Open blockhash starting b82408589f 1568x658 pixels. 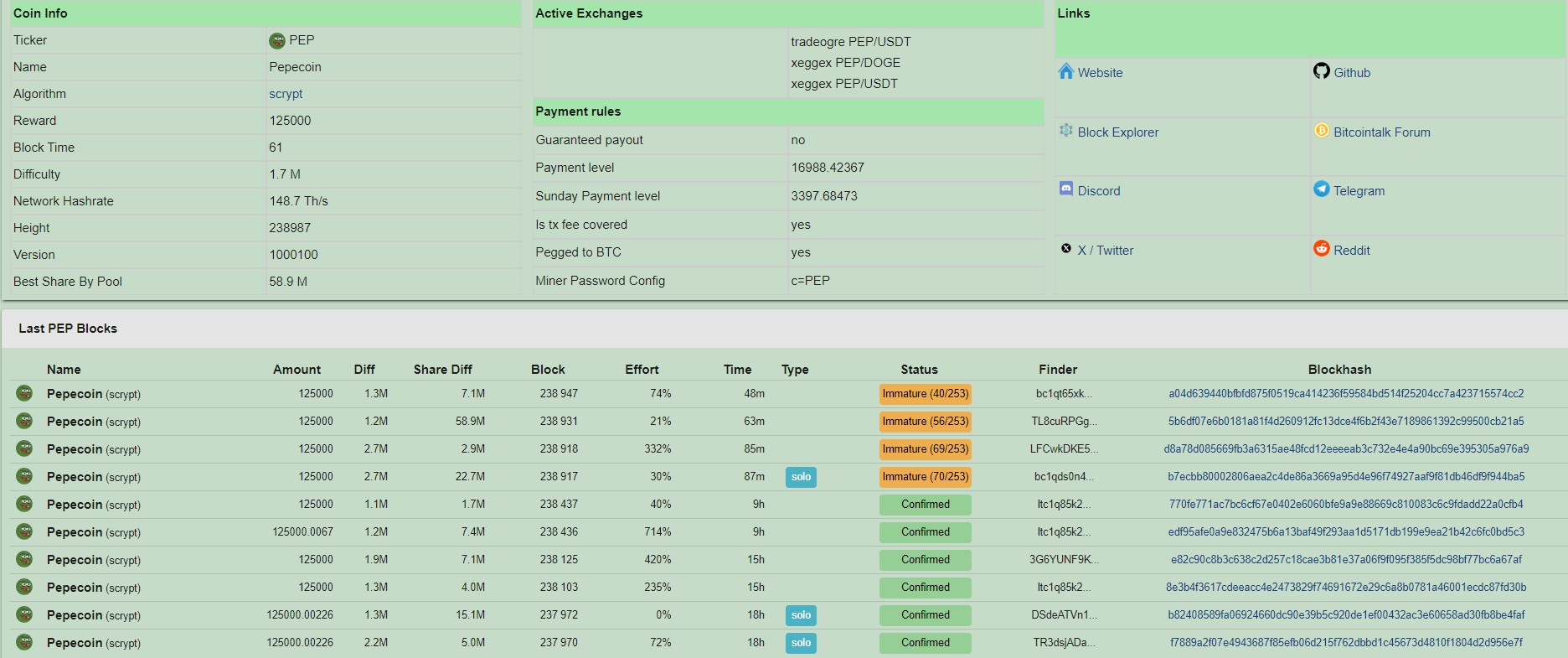point(1346,614)
